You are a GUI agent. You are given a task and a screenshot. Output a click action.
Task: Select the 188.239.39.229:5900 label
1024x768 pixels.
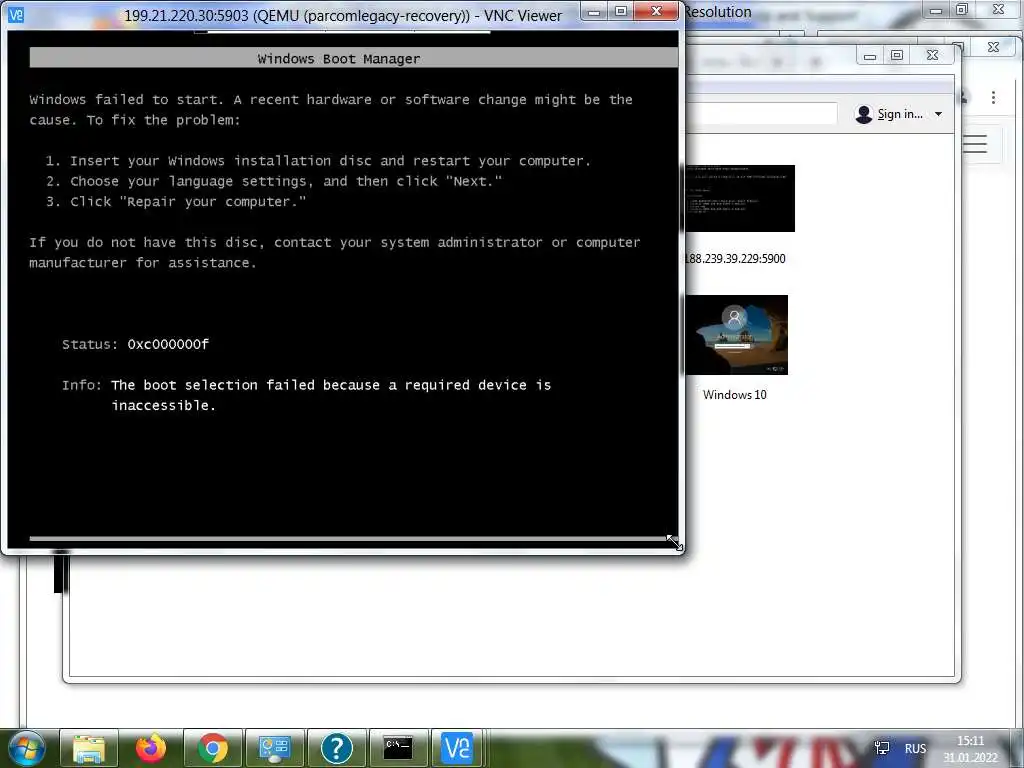735,259
